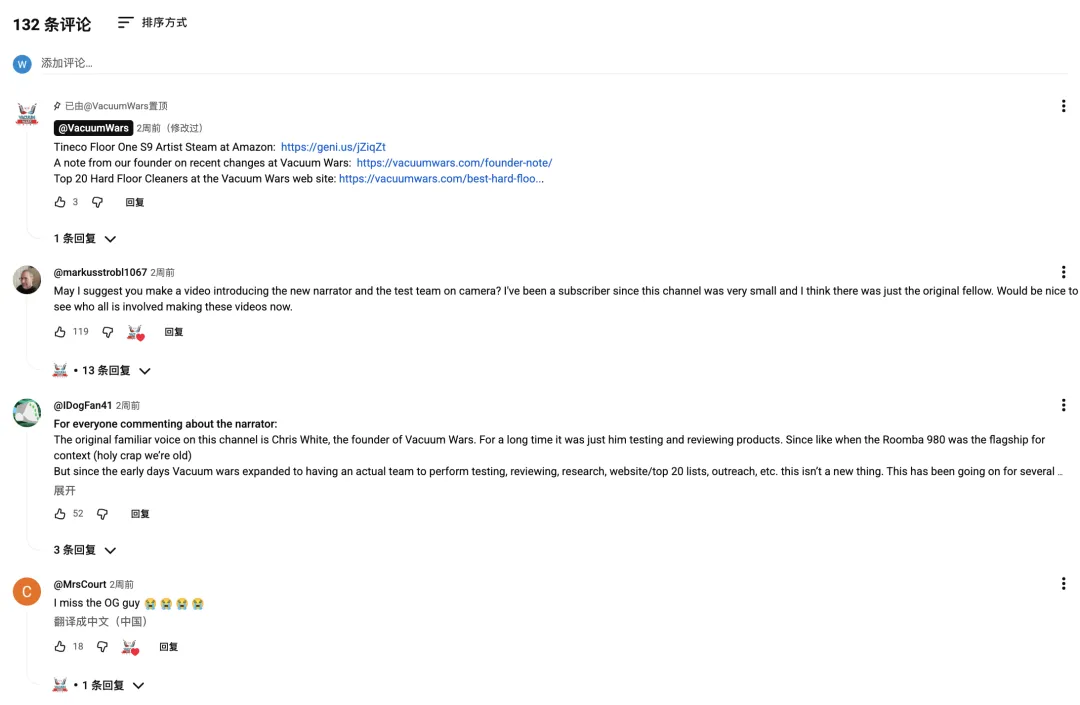Open the @VacuumWars channel badge
Image resolution: width=1080 pixels, height=705 pixels.
coord(93,128)
